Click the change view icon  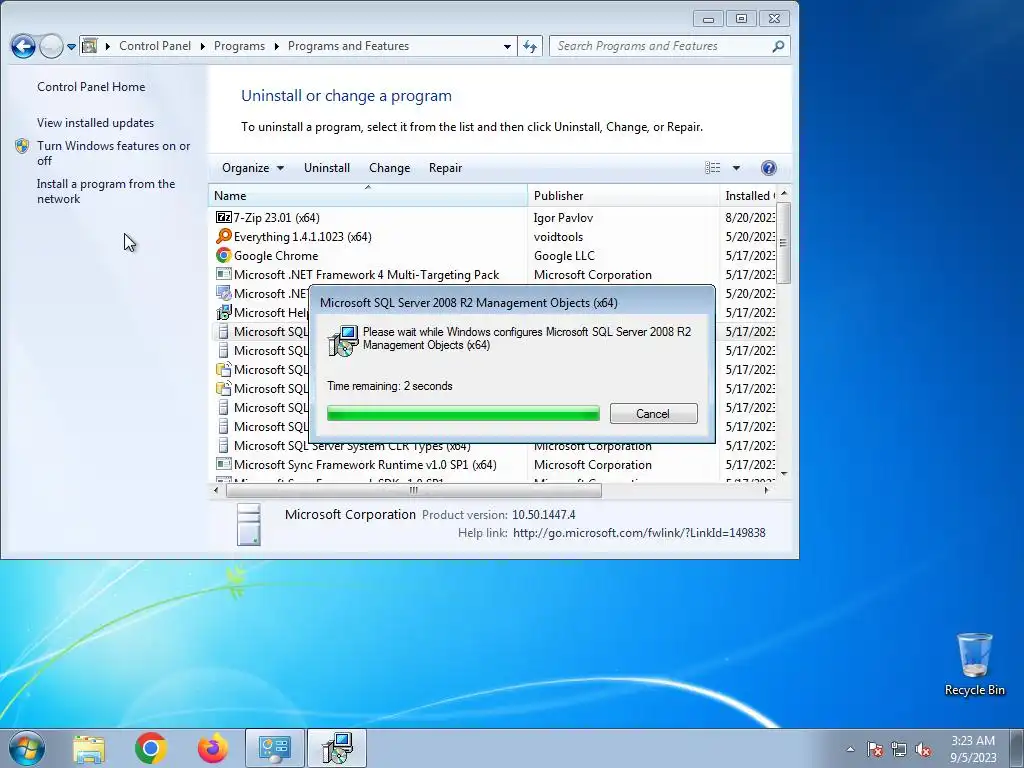tap(712, 168)
